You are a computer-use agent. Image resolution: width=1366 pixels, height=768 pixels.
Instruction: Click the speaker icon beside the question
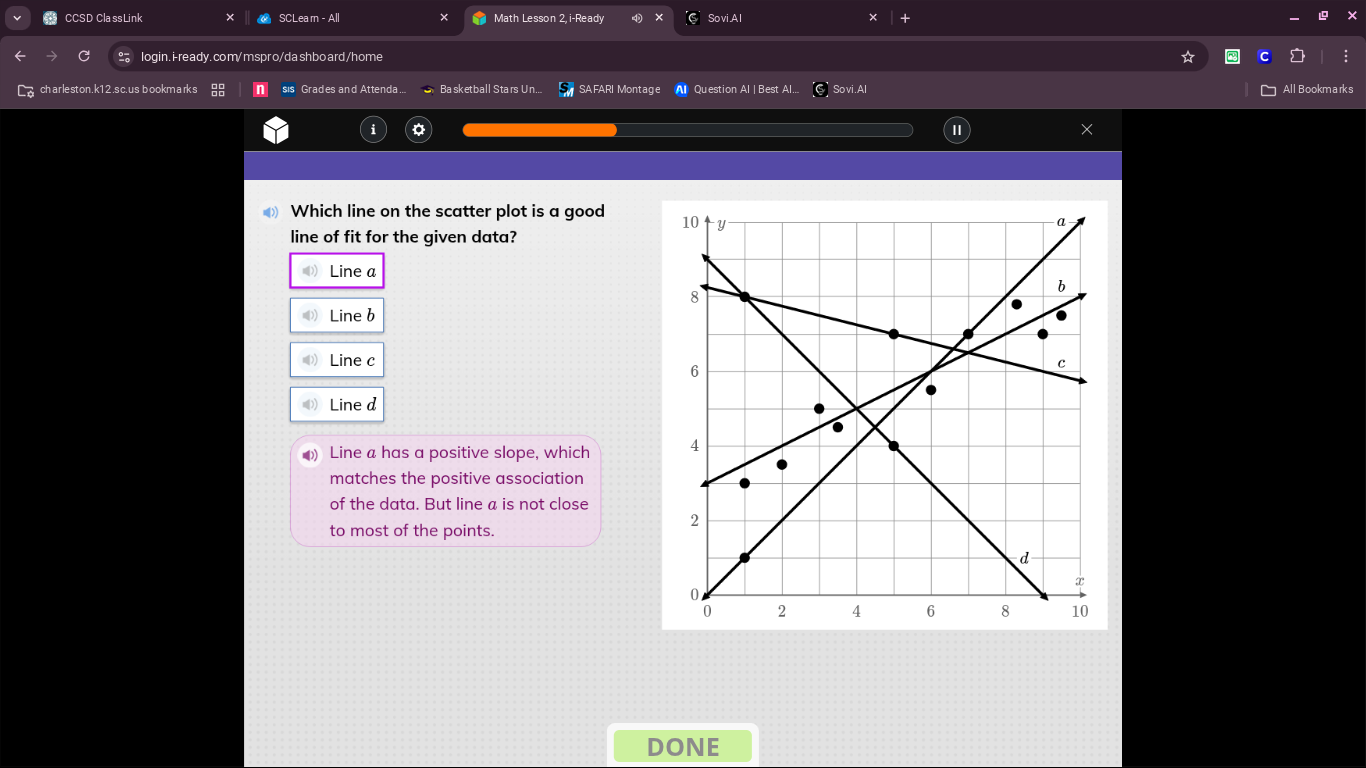[x=270, y=212]
